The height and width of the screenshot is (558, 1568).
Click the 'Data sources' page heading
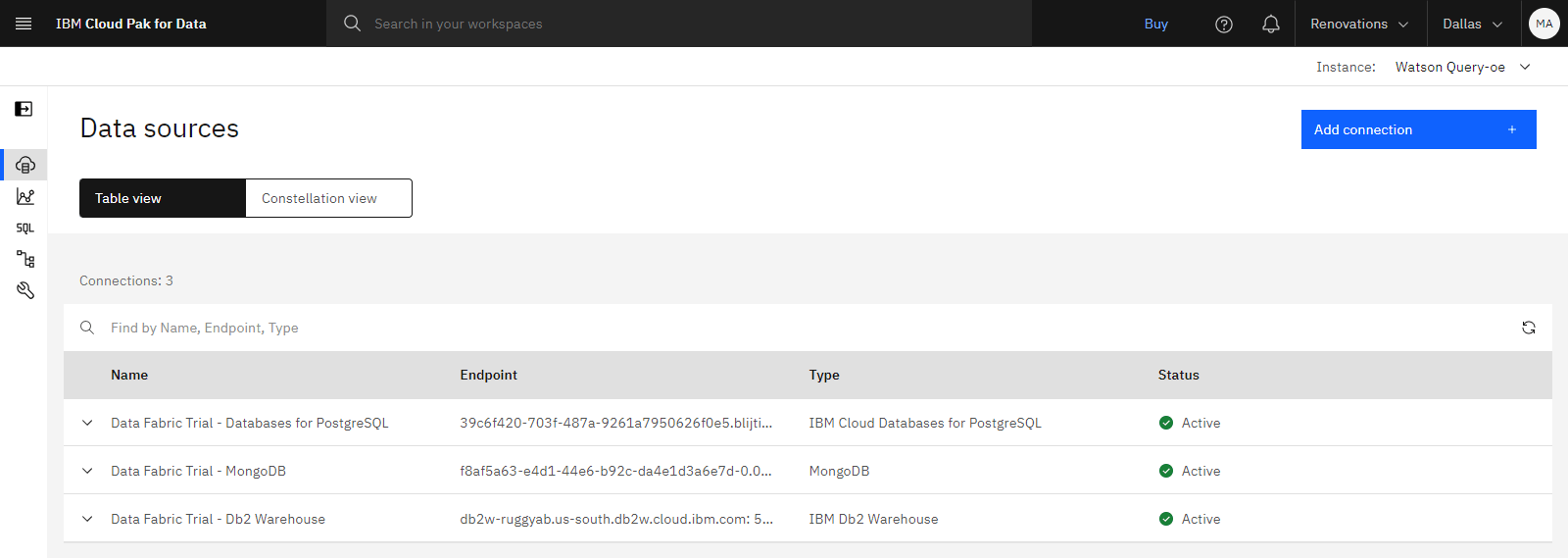pyautogui.click(x=160, y=128)
